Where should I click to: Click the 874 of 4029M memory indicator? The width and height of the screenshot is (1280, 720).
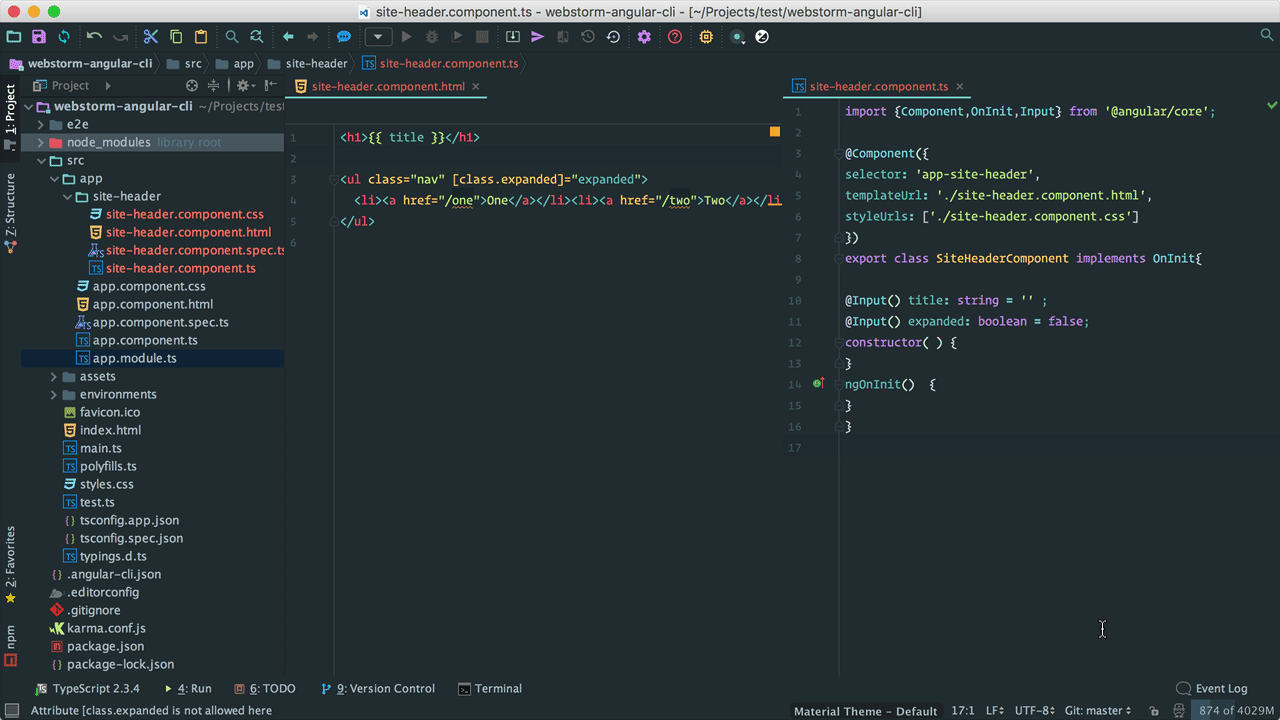click(x=1232, y=710)
